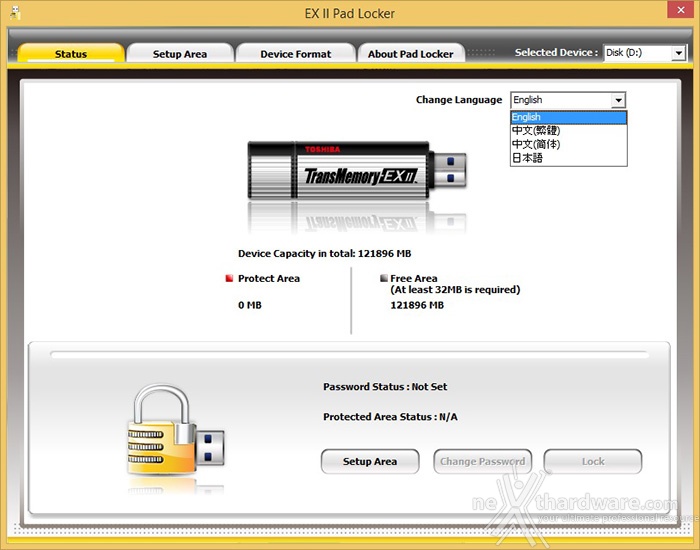
Task: Click the app icon in title bar
Action: (15, 13)
